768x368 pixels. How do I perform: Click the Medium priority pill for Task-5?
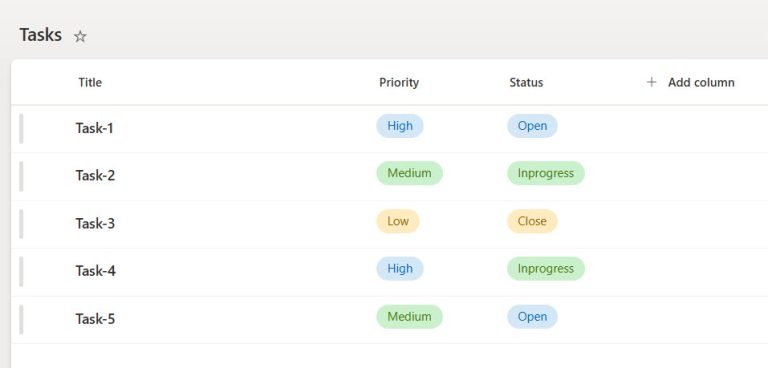point(409,317)
